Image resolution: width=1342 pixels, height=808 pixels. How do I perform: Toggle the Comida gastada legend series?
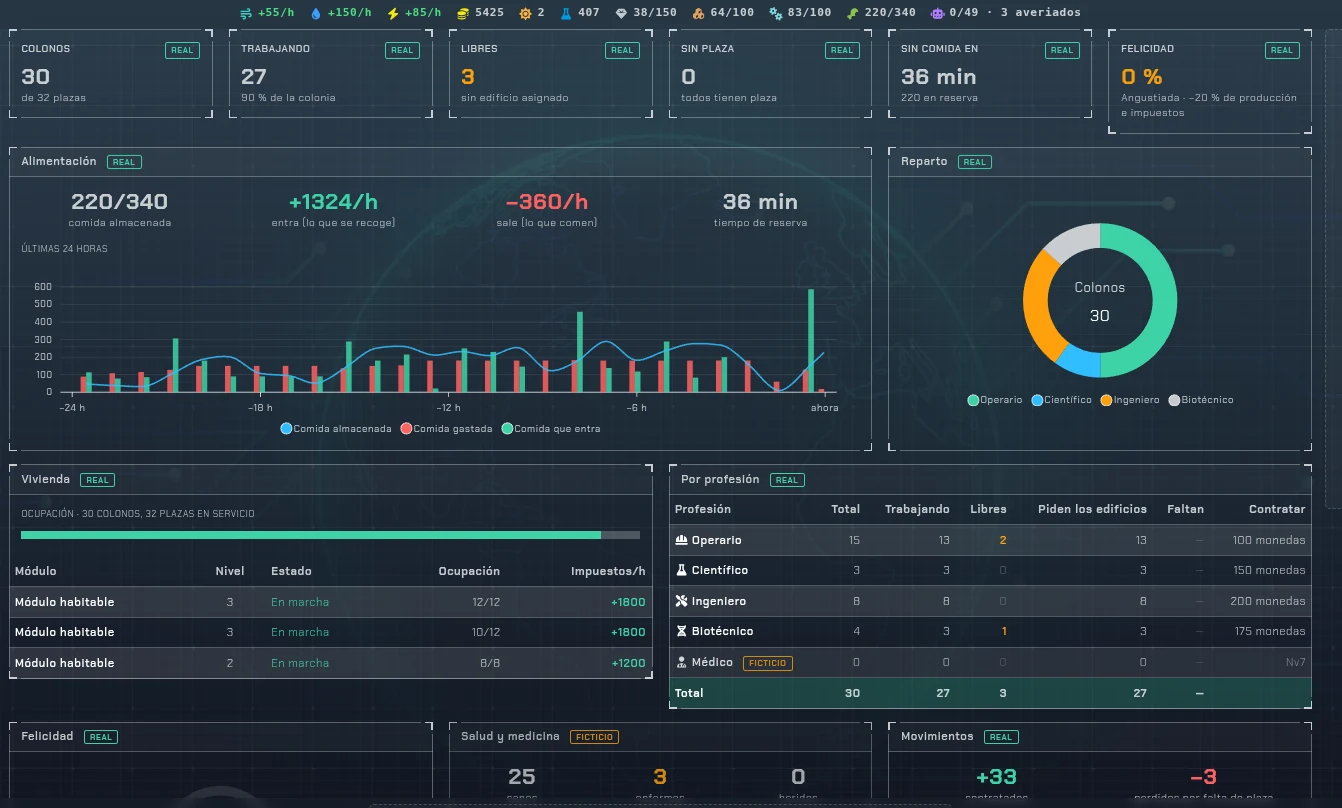tap(446, 429)
